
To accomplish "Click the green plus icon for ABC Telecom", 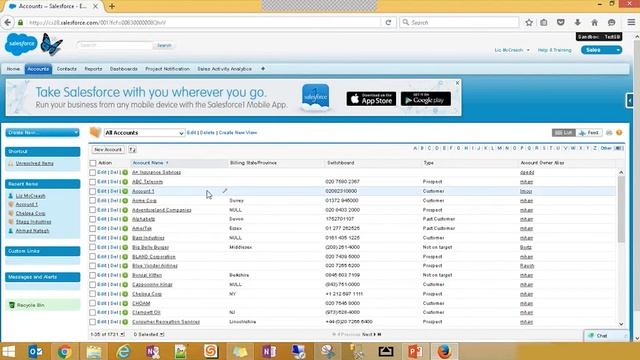I will [x=125, y=182].
